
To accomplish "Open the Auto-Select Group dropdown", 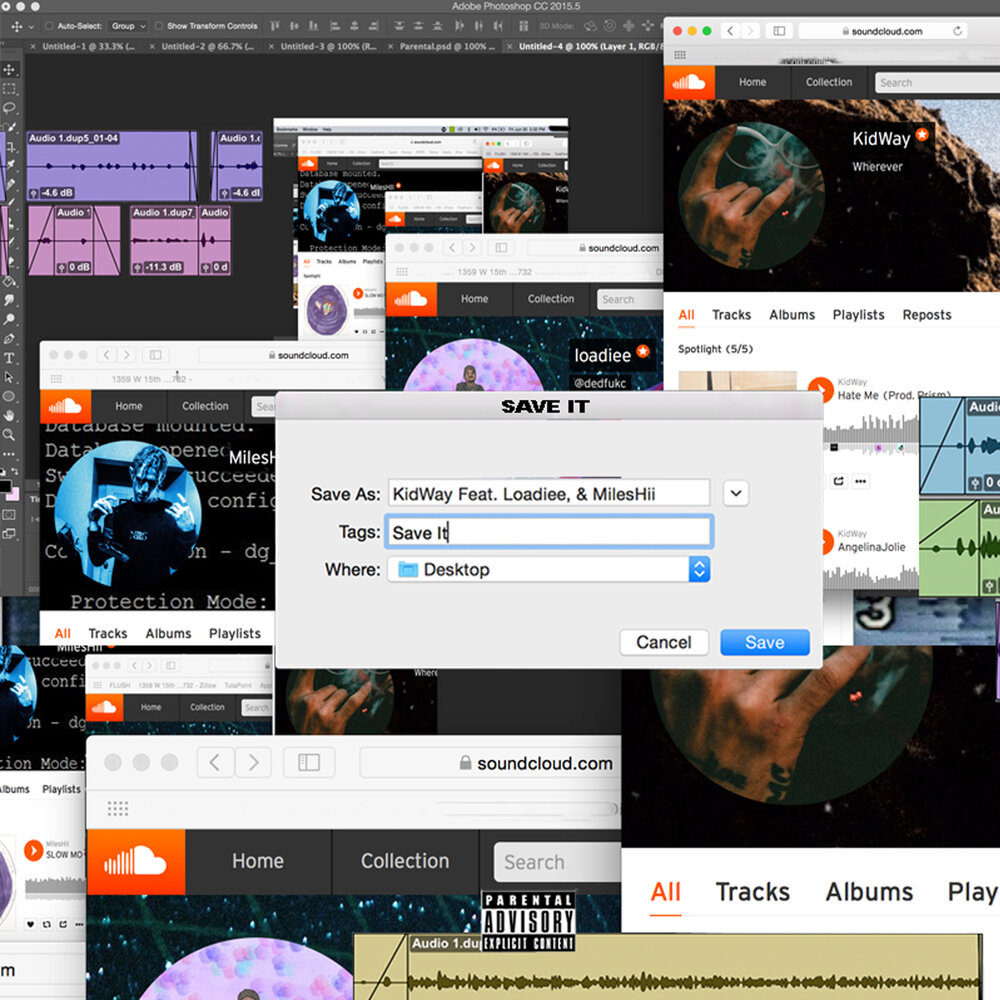I will (128, 26).
